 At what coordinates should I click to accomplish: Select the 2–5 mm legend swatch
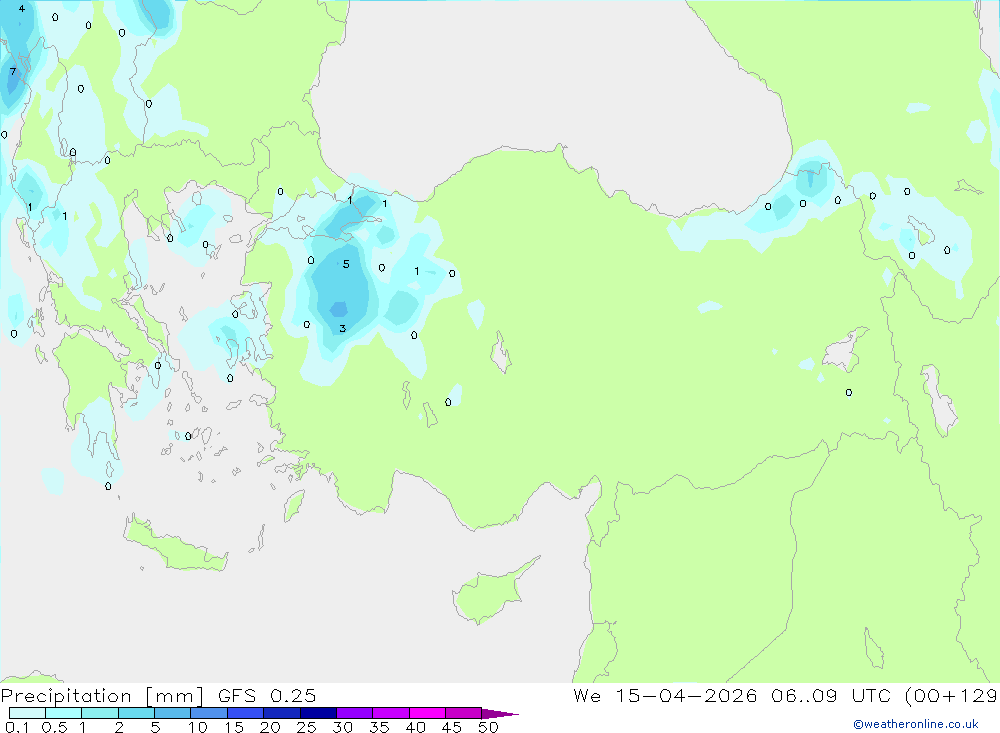pos(136,713)
